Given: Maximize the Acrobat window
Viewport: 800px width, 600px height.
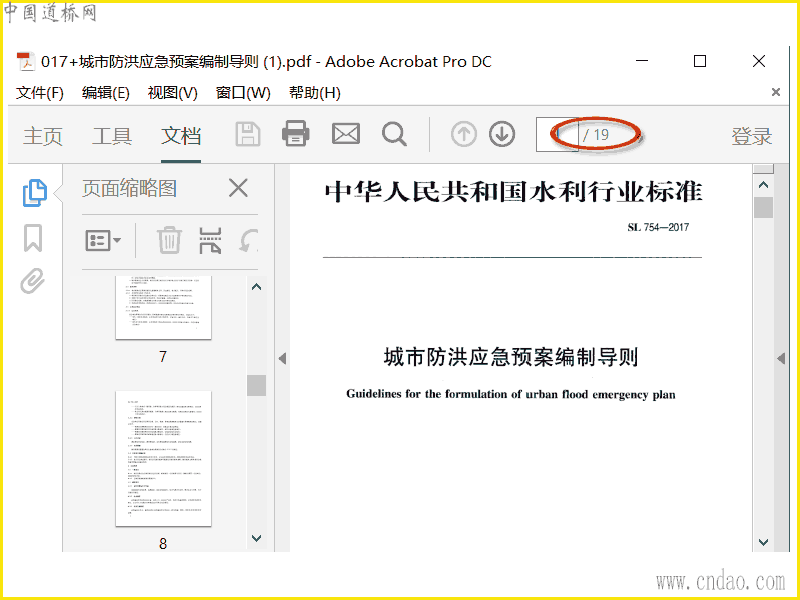Looking at the screenshot, I should point(700,61).
